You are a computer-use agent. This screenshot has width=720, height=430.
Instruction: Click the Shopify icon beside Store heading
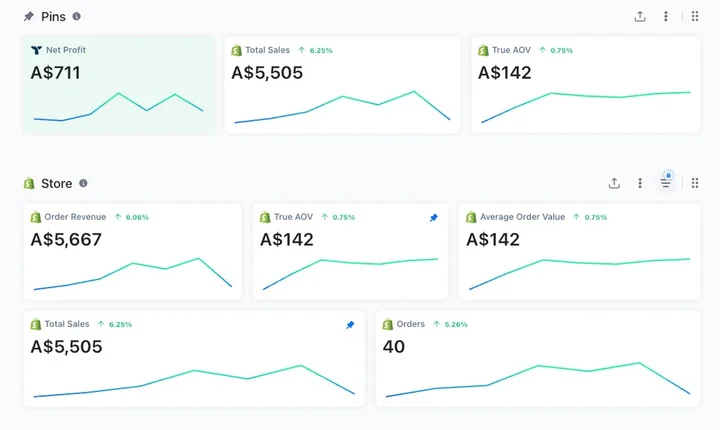(x=29, y=184)
